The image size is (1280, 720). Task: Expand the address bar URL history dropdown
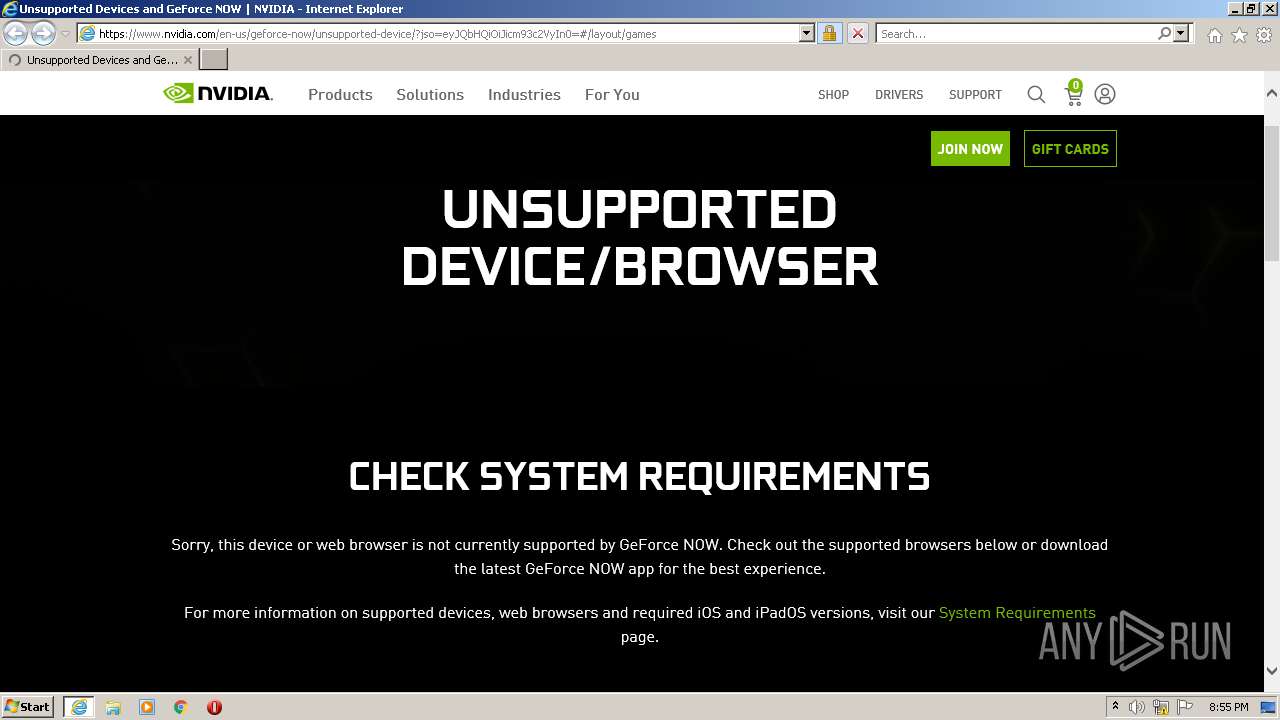[807, 33]
